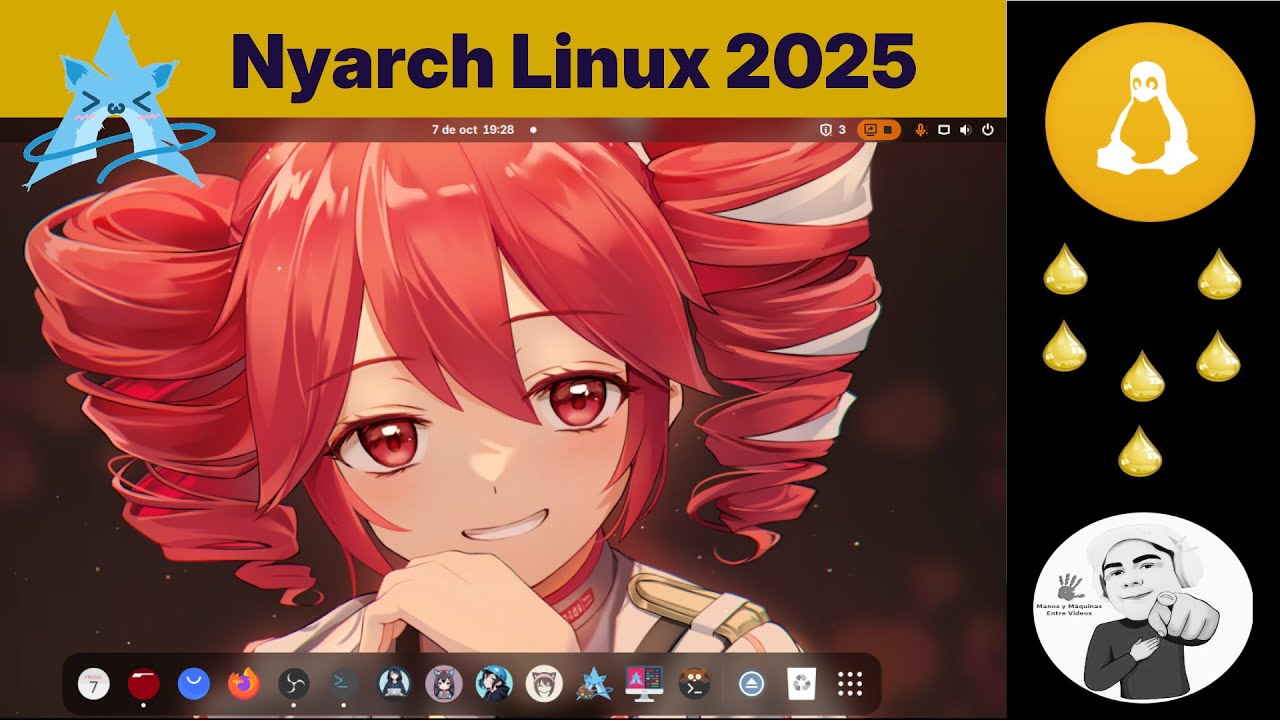Open the catgirl face icon on cream circle

(544, 684)
